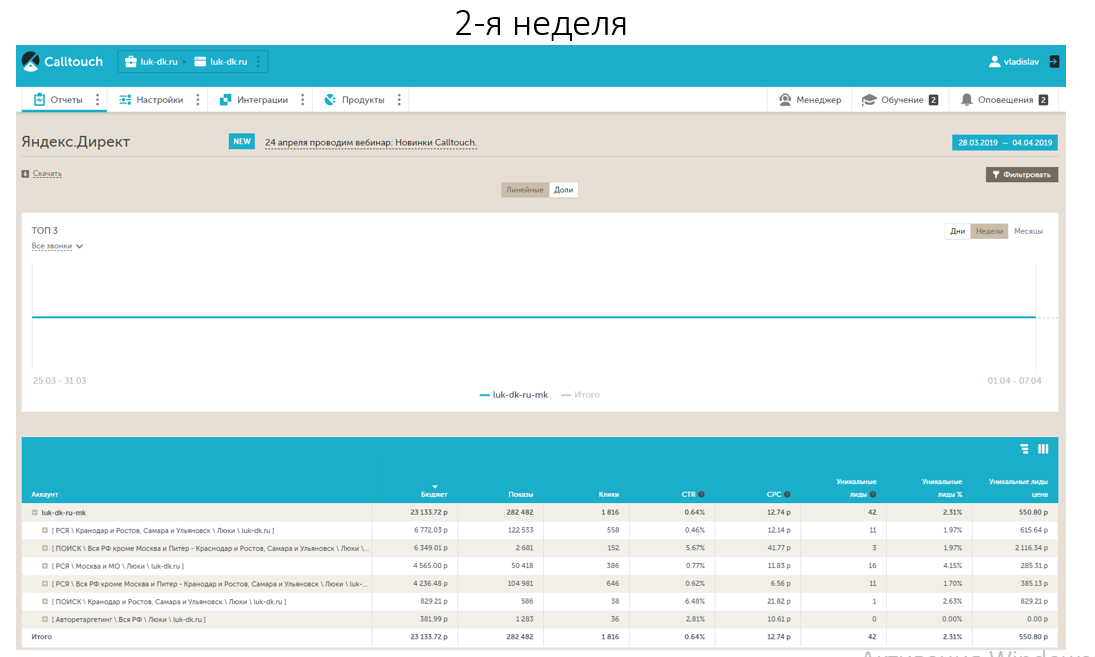Image resolution: width=1095 pixels, height=657 pixels.
Task: Open the three-dot options next to Отчеты
Action: (x=97, y=100)
